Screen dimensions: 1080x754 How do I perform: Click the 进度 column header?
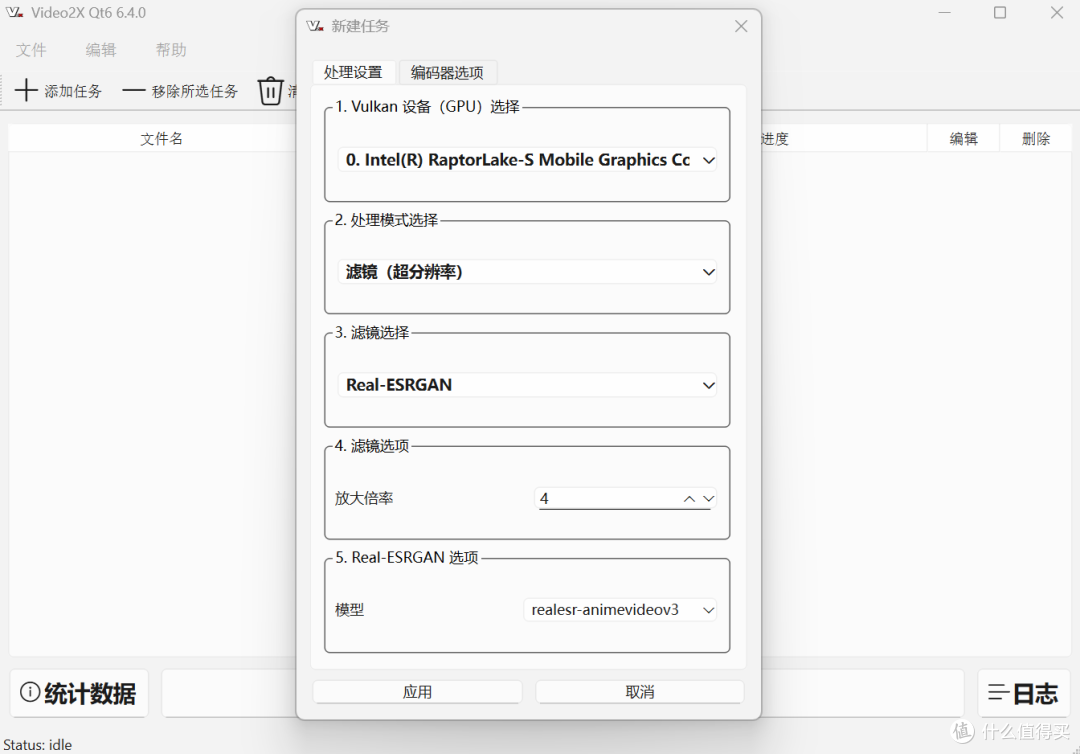(x=775, y=138)
